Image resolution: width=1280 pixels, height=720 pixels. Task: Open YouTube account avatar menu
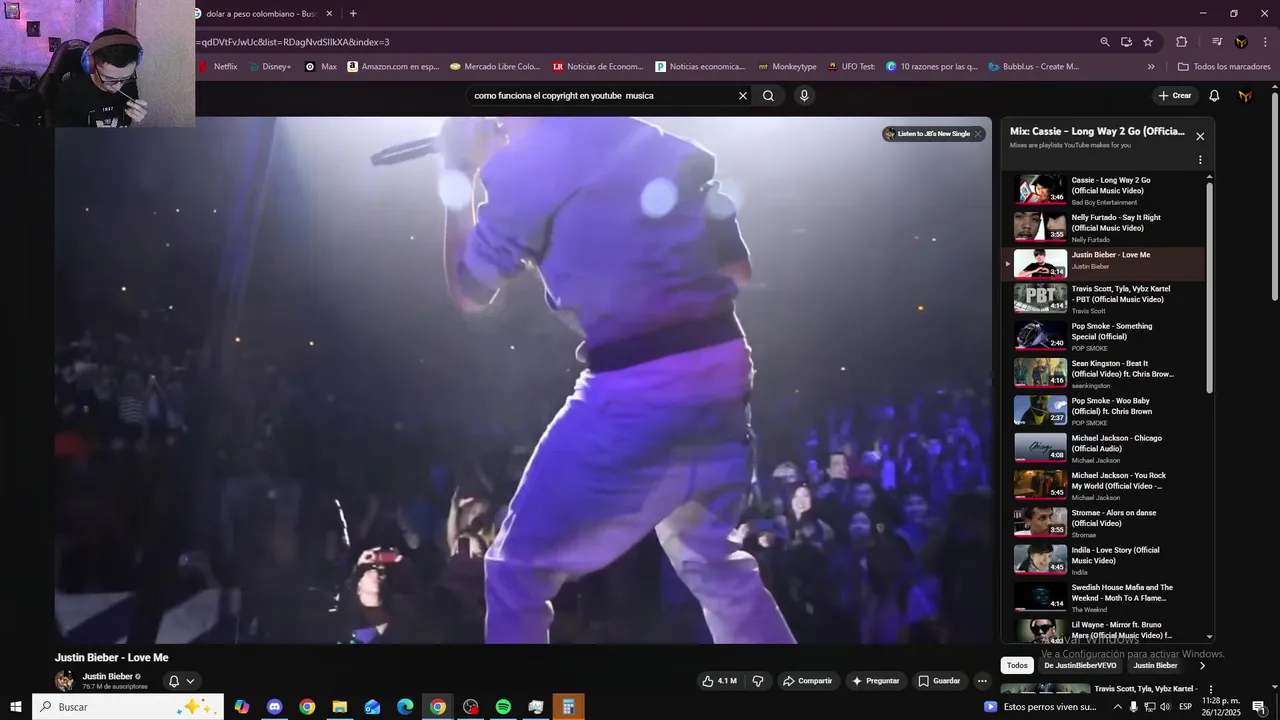[x=1245, y=96]
